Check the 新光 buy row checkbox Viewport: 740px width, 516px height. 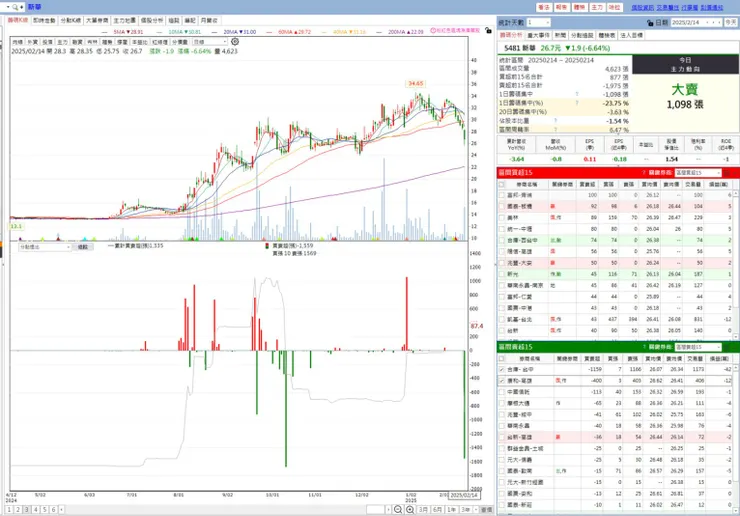[x=502, y=274]
